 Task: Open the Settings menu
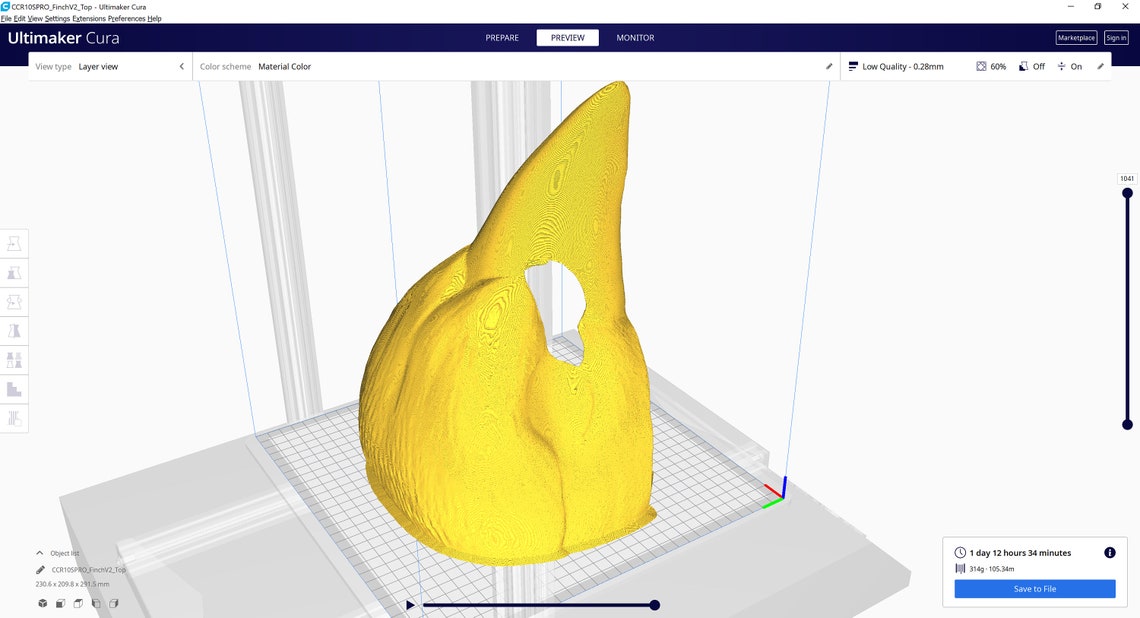point(57,18)
